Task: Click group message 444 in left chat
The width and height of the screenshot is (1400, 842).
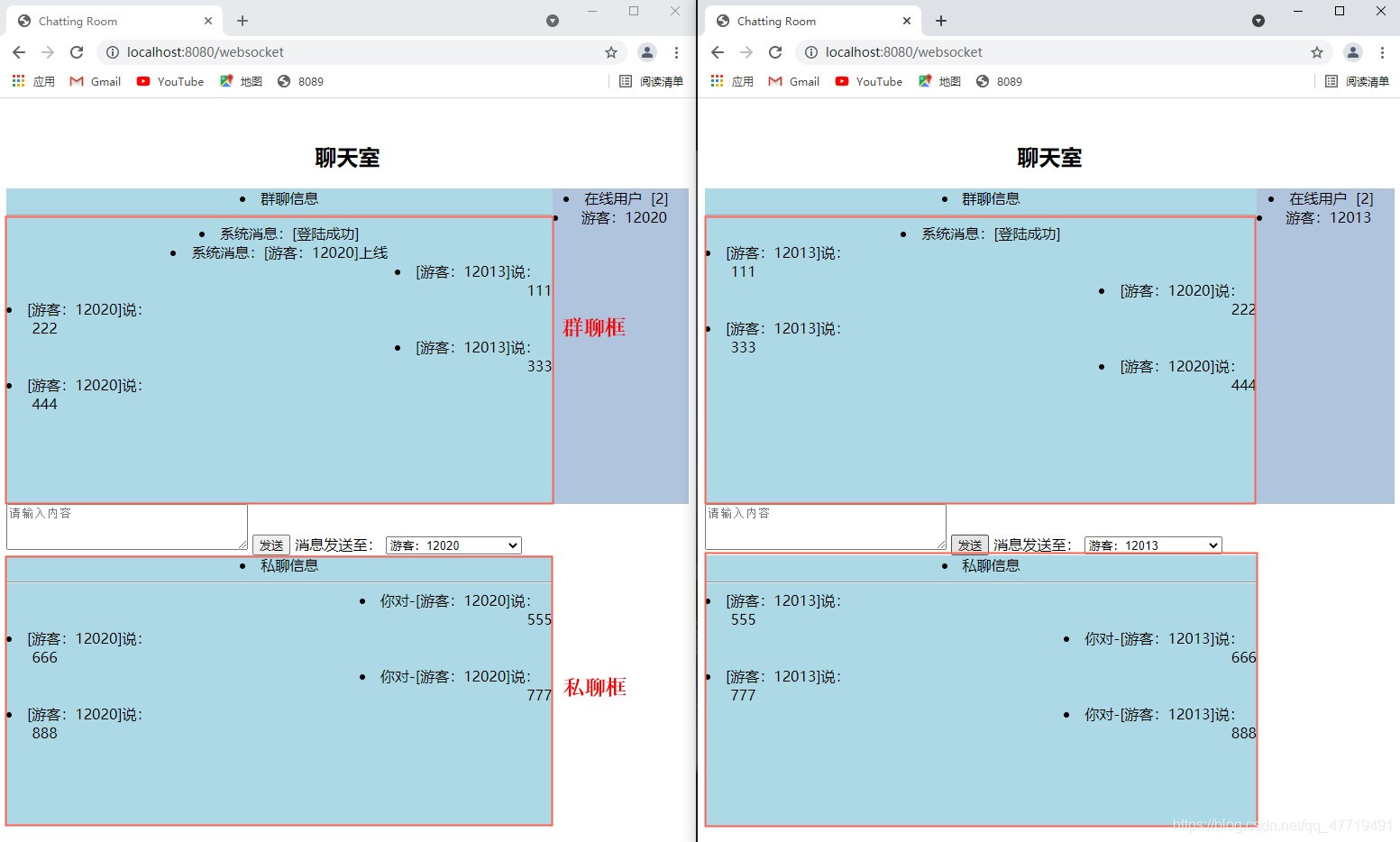Action: (45, 405)
